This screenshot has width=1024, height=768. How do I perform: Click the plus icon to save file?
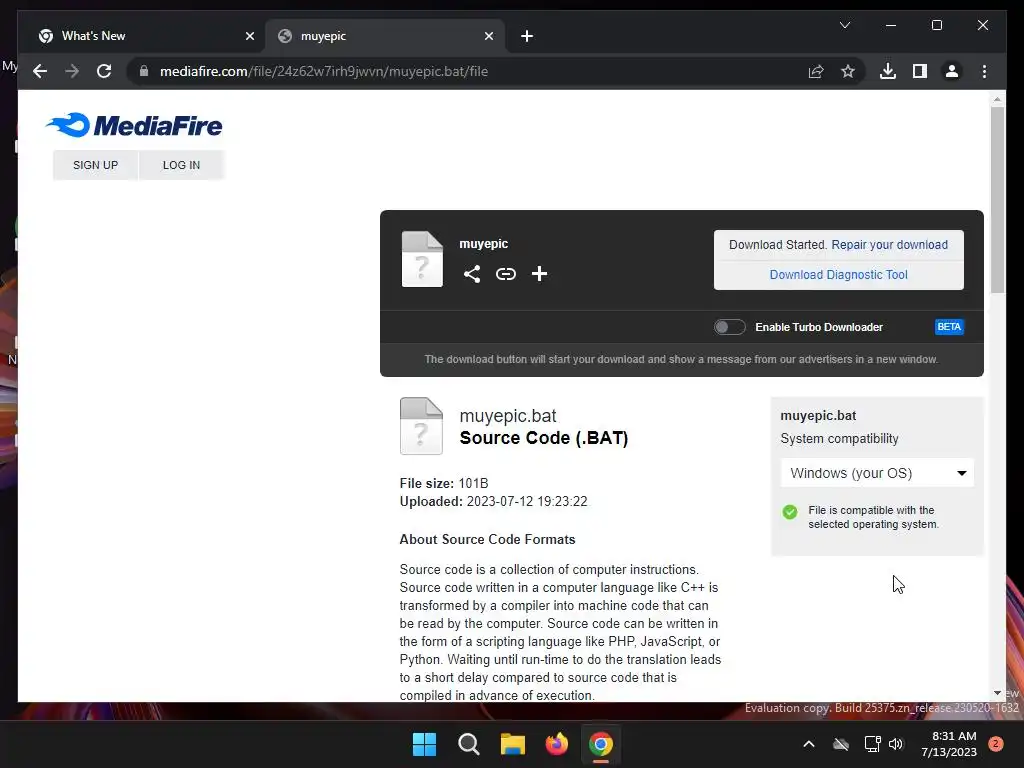[x=539, y=274]
